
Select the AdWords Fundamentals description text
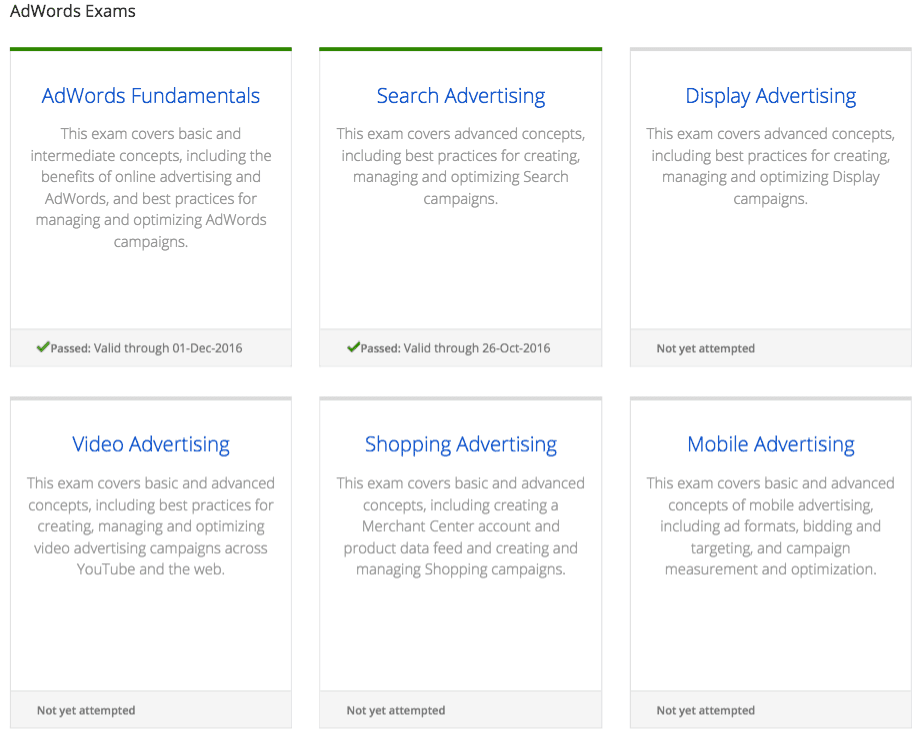tap(151, 188)
